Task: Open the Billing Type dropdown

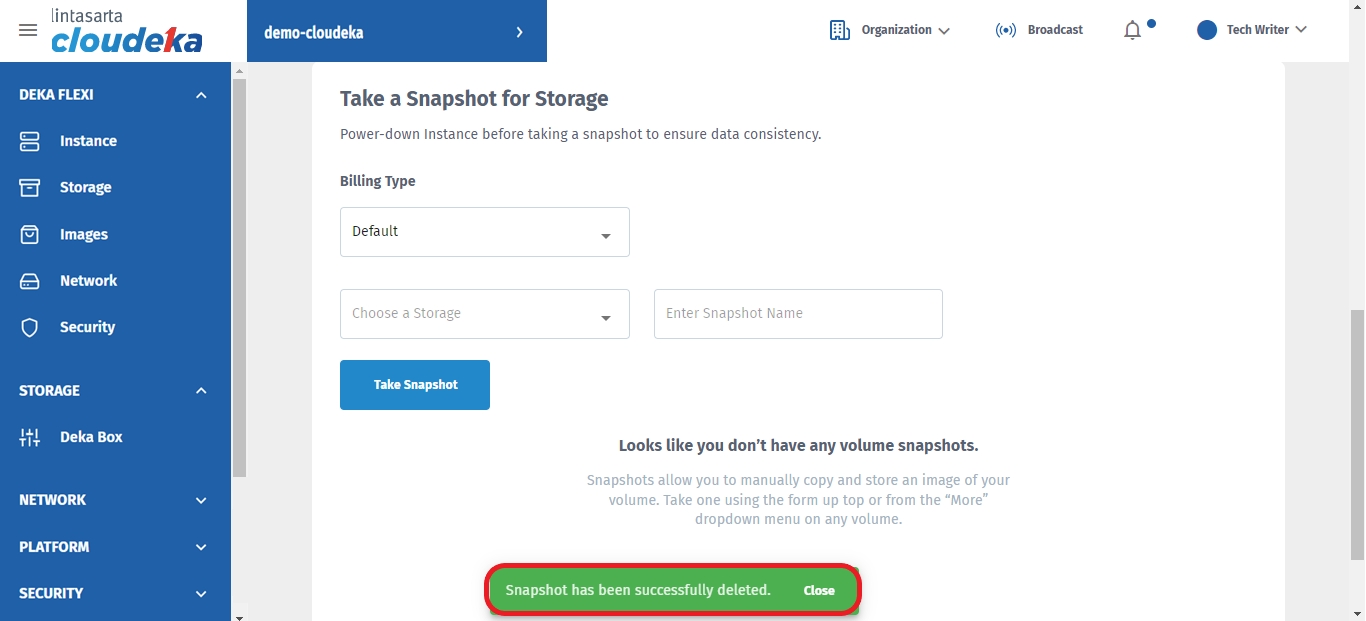Action: tap(484, 232)
